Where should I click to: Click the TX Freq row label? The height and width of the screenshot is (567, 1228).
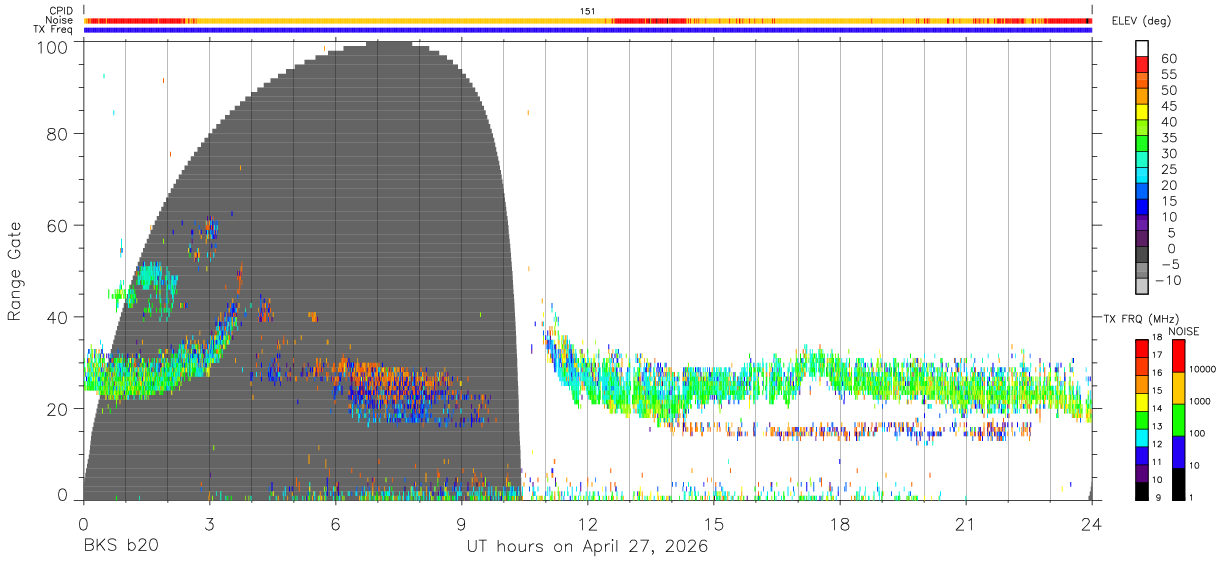coord(53,30)
